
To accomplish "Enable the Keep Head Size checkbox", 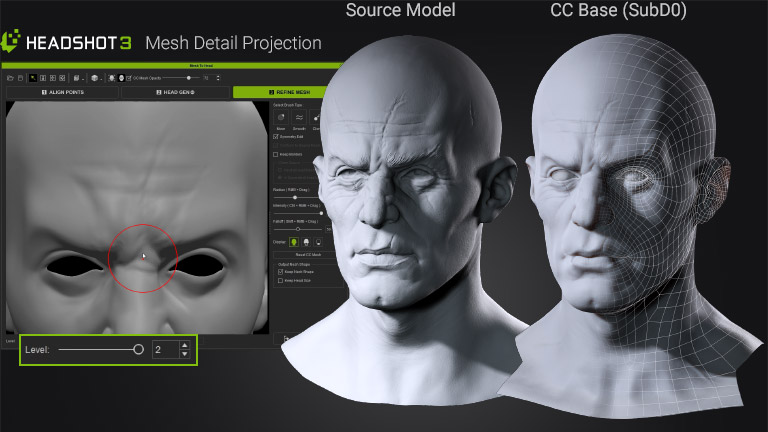I will tap(281, 281).
